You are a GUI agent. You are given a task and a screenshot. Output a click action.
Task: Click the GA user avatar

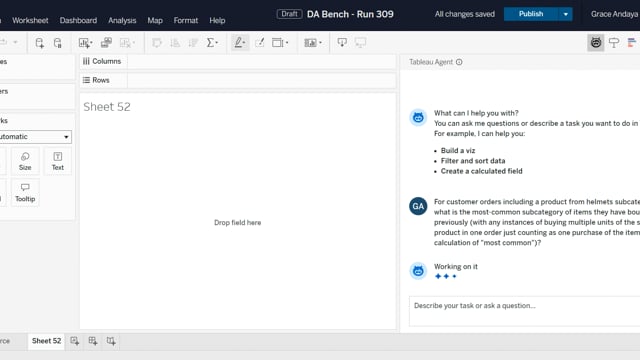point(418,207)
